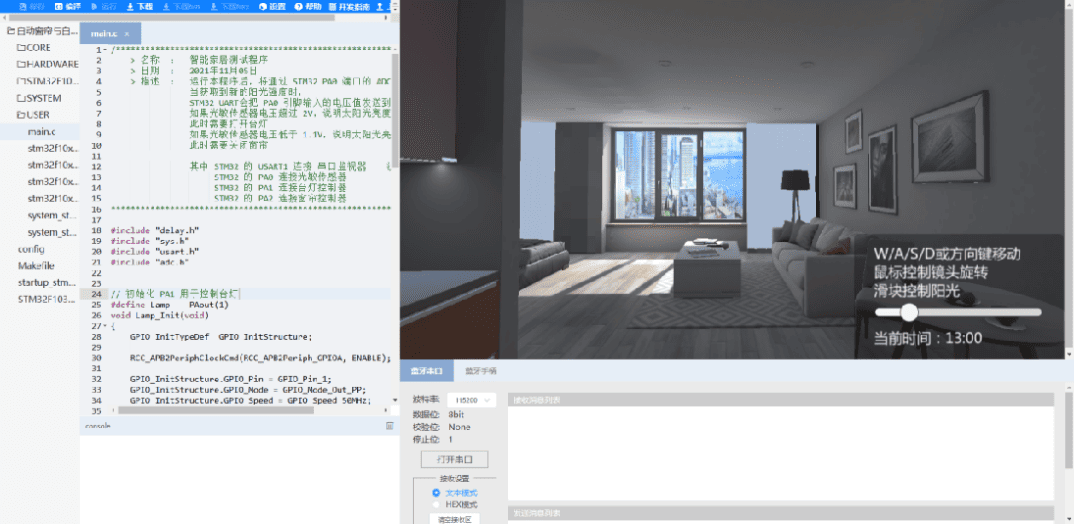Click the 编译 compile toolbar button

[68, 6]
